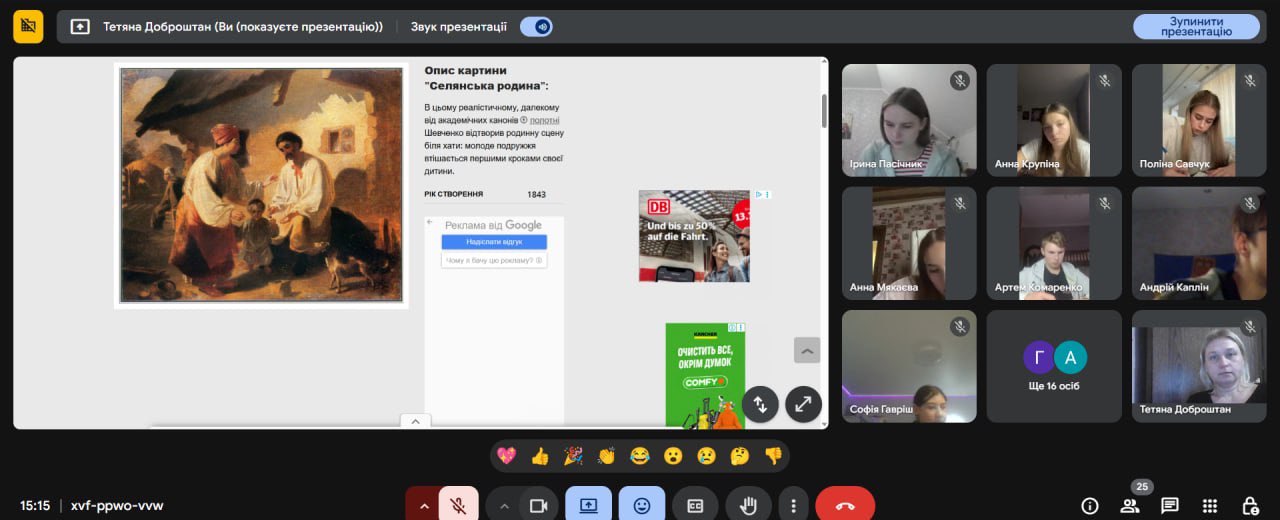
Task: Open AdChoices icon on DB ad
Action: click(x=761, y=194)
